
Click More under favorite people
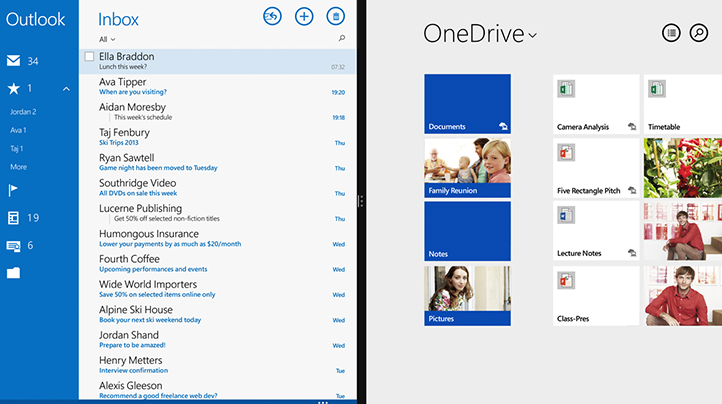[19, 167]
